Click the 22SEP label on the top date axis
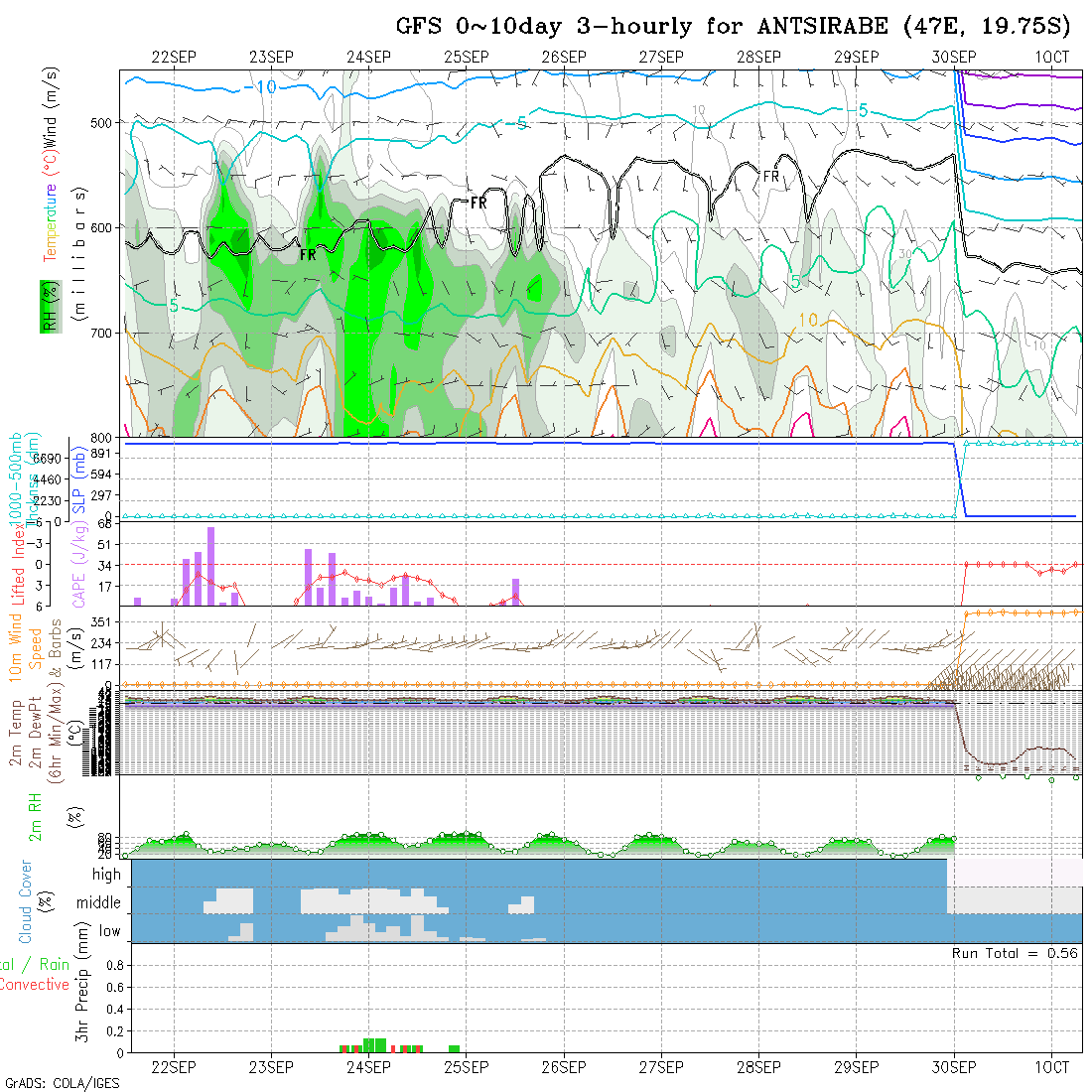This screenshot has width=1092, height=1092. point(174,58)
